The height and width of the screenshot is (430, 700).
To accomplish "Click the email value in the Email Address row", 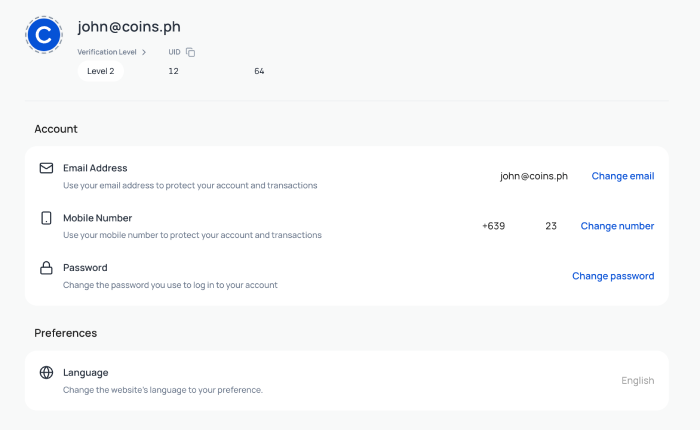I will click(533, 176).
